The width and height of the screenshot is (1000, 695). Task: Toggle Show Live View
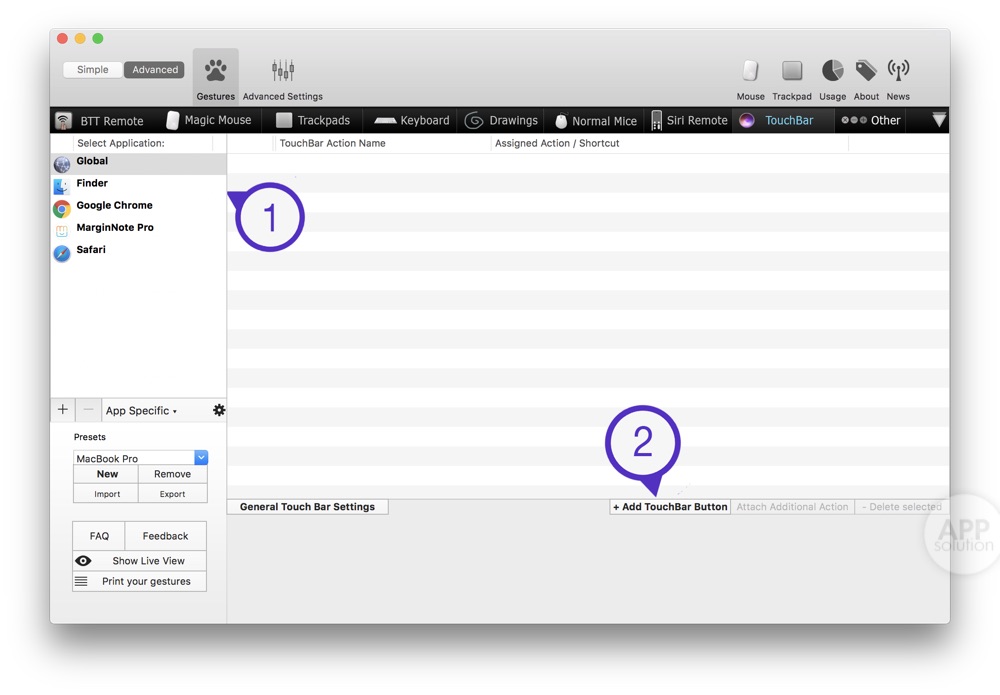tap(139, 561)
